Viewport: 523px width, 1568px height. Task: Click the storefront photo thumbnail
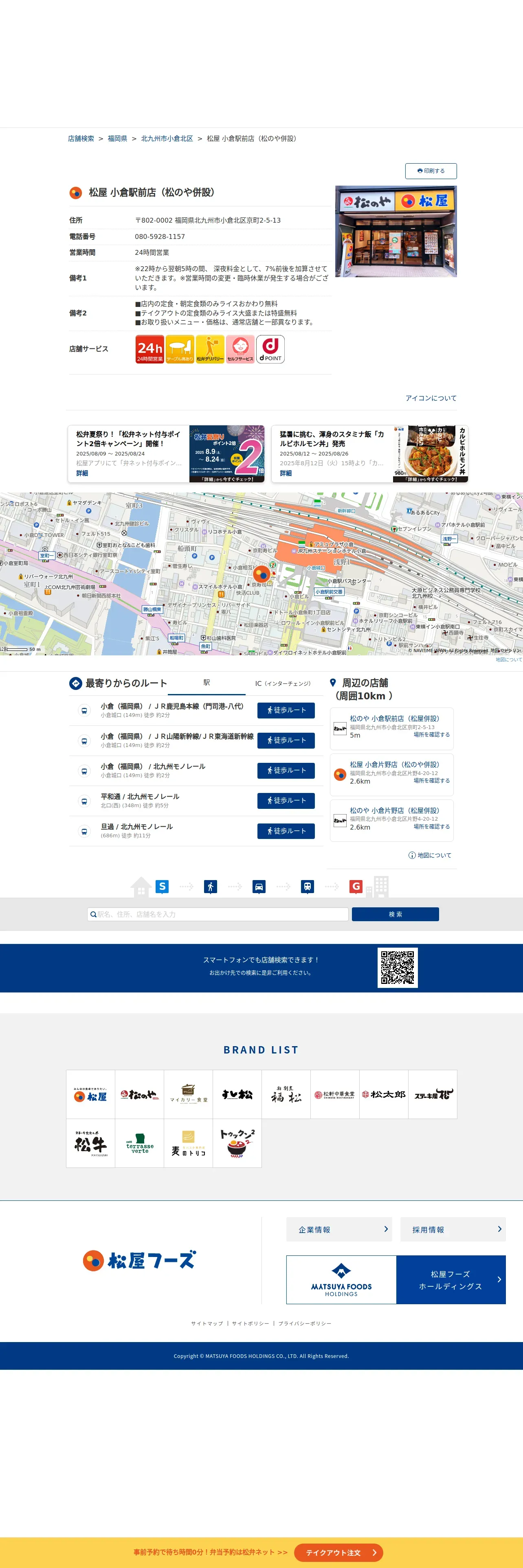click(x=396, y=231)
